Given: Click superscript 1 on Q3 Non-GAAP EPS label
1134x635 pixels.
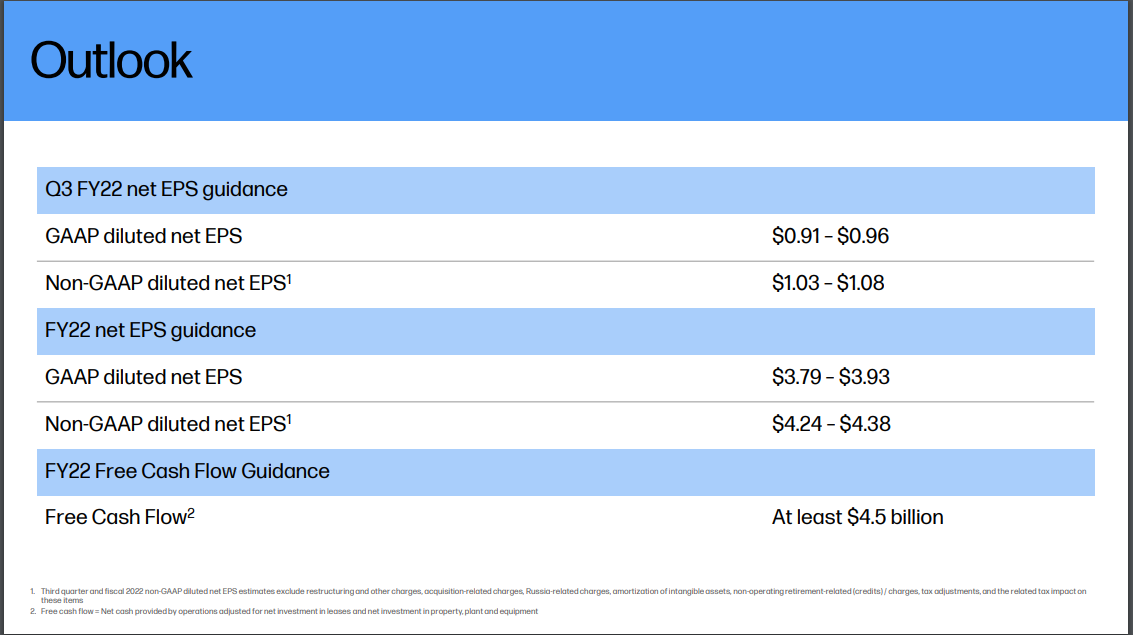Looking at the screenshot, I should point(289,279).
